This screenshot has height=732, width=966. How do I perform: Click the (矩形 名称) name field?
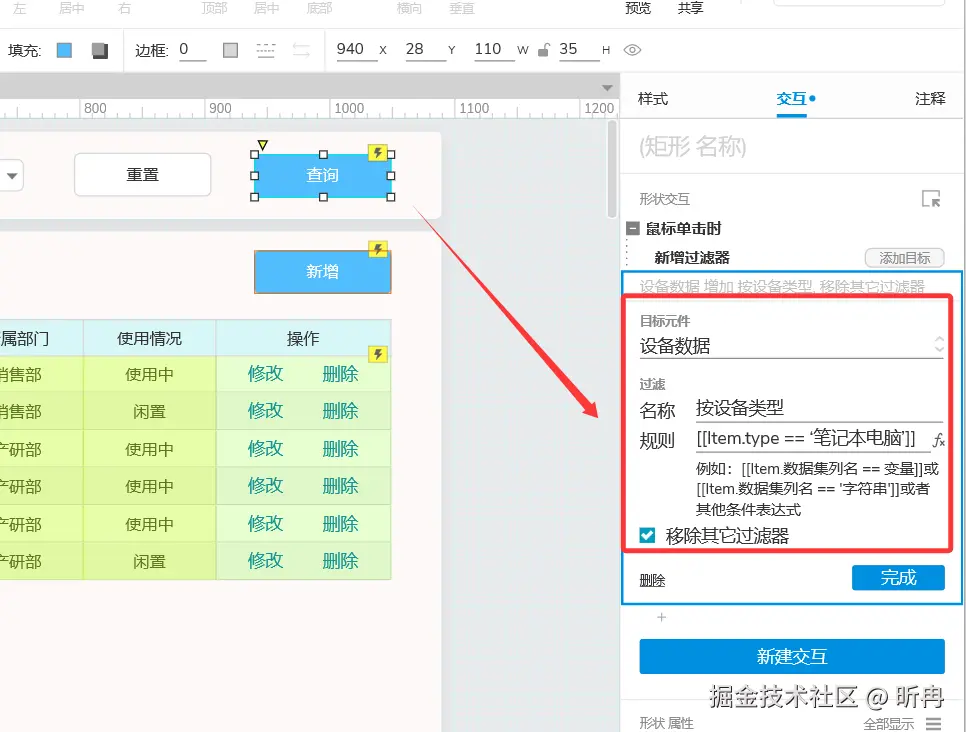pyautogui.click(x=790, y=147)
